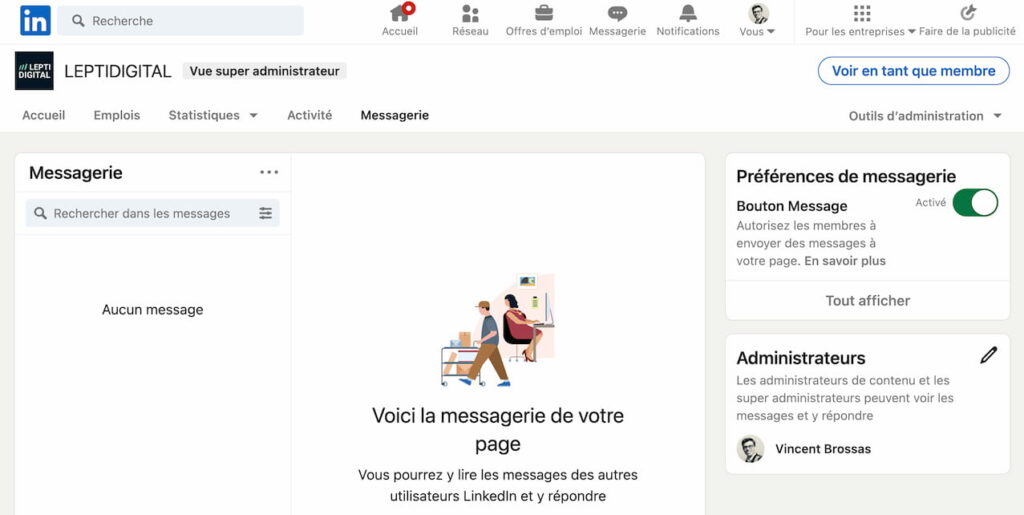Open the Vous profile menu
Image resolution: width=1024 pixels, height=515 pixels.
[x=758, y=20]
